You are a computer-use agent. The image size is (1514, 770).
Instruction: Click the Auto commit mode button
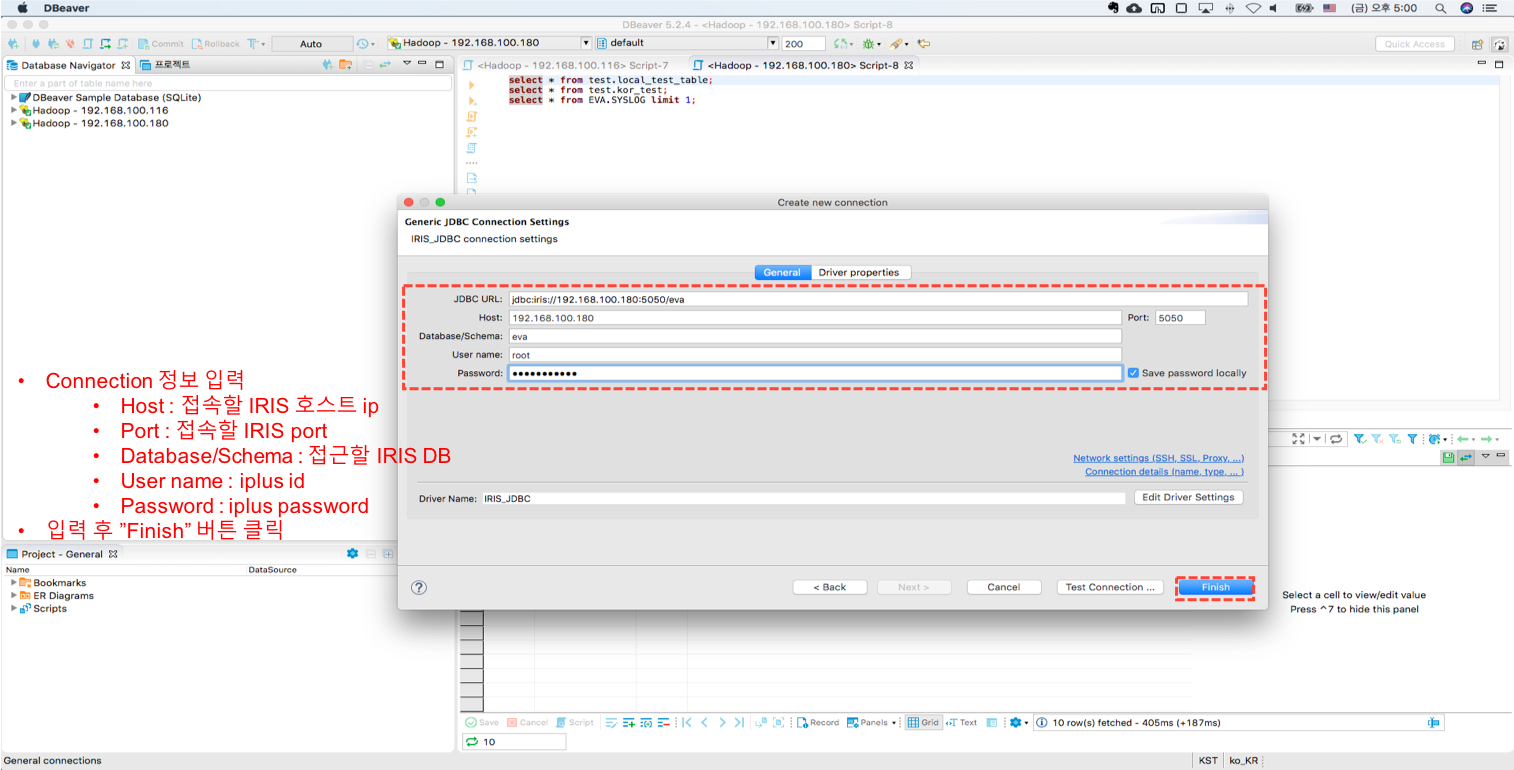coord(311,44)
